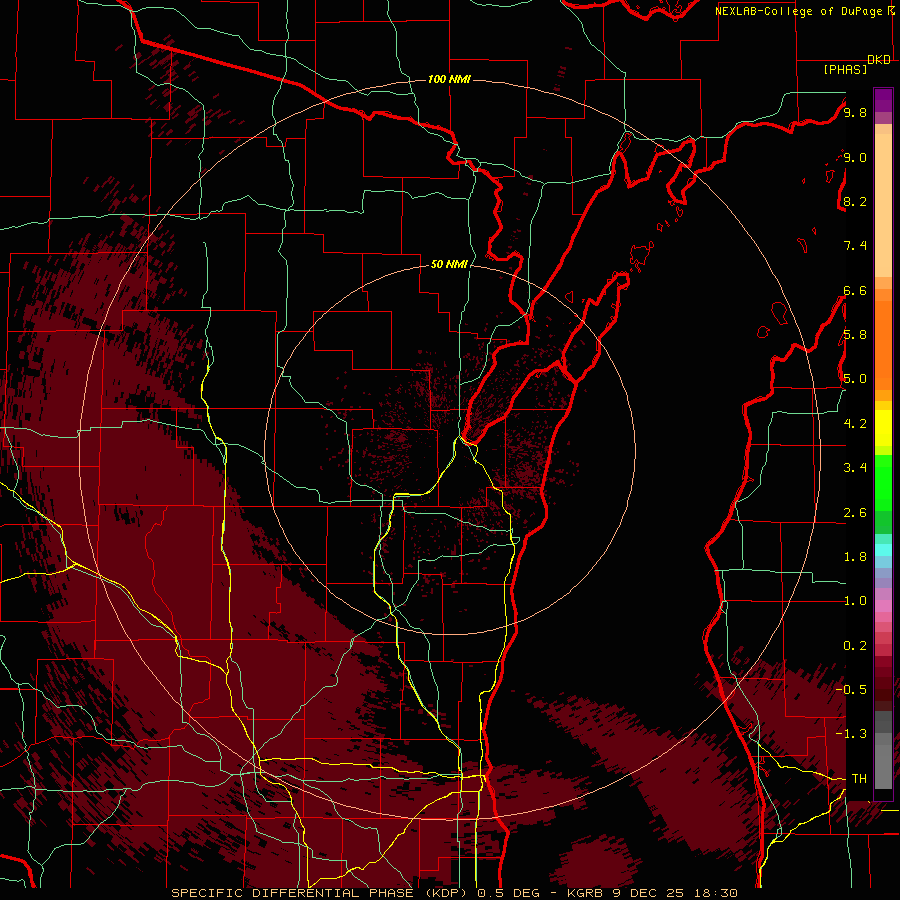Click the "100 NMI" range ring label
The height and width of the screenshot is (900, 900).
[x=449, y=79]
